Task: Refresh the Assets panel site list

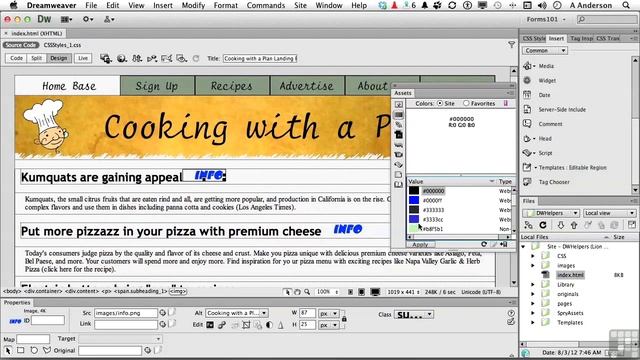Action: [484, 244]
